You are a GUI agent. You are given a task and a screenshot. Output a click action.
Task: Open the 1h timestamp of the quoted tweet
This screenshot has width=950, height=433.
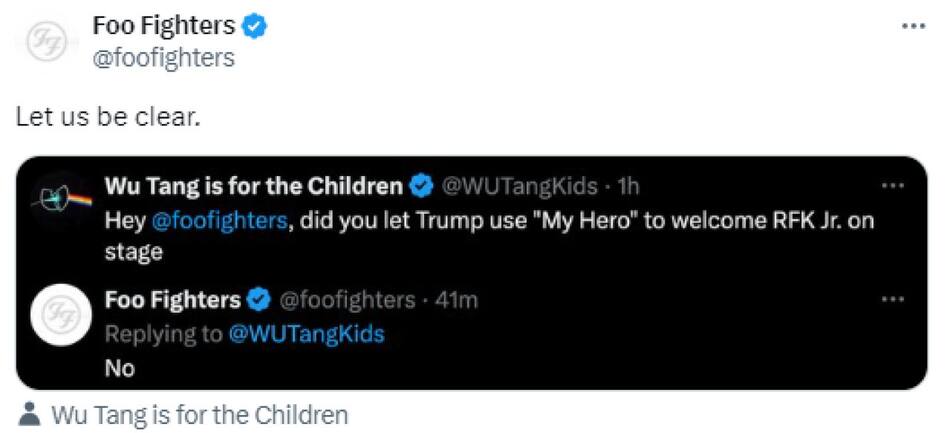[628, 186]
